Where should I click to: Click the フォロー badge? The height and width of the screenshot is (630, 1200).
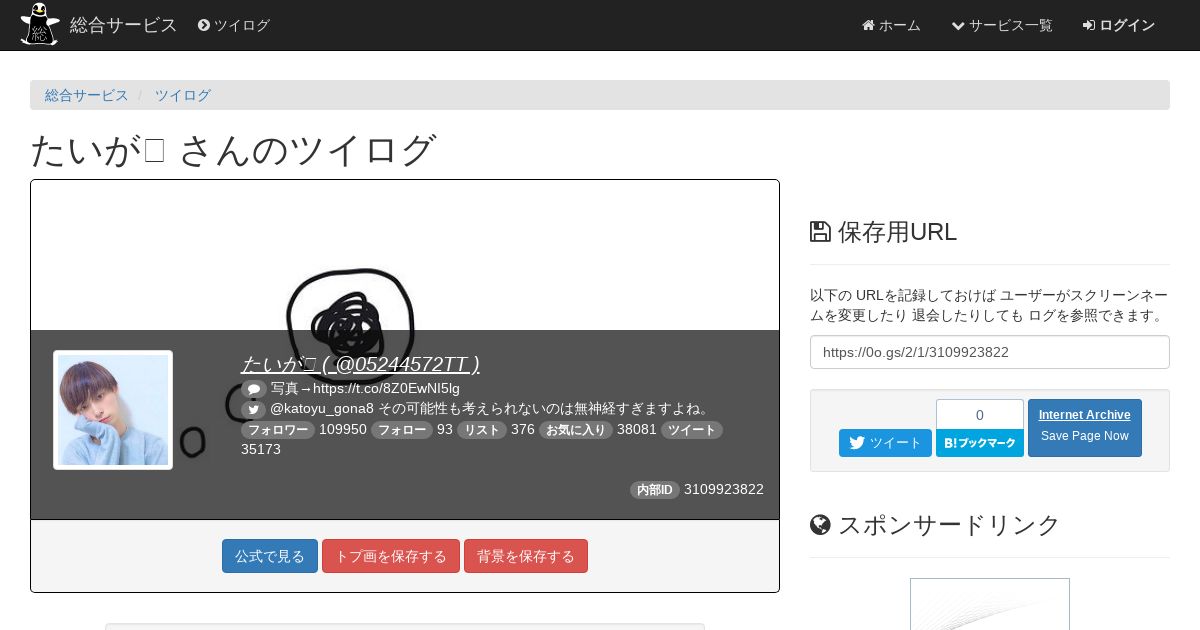(x=402, y=430)
